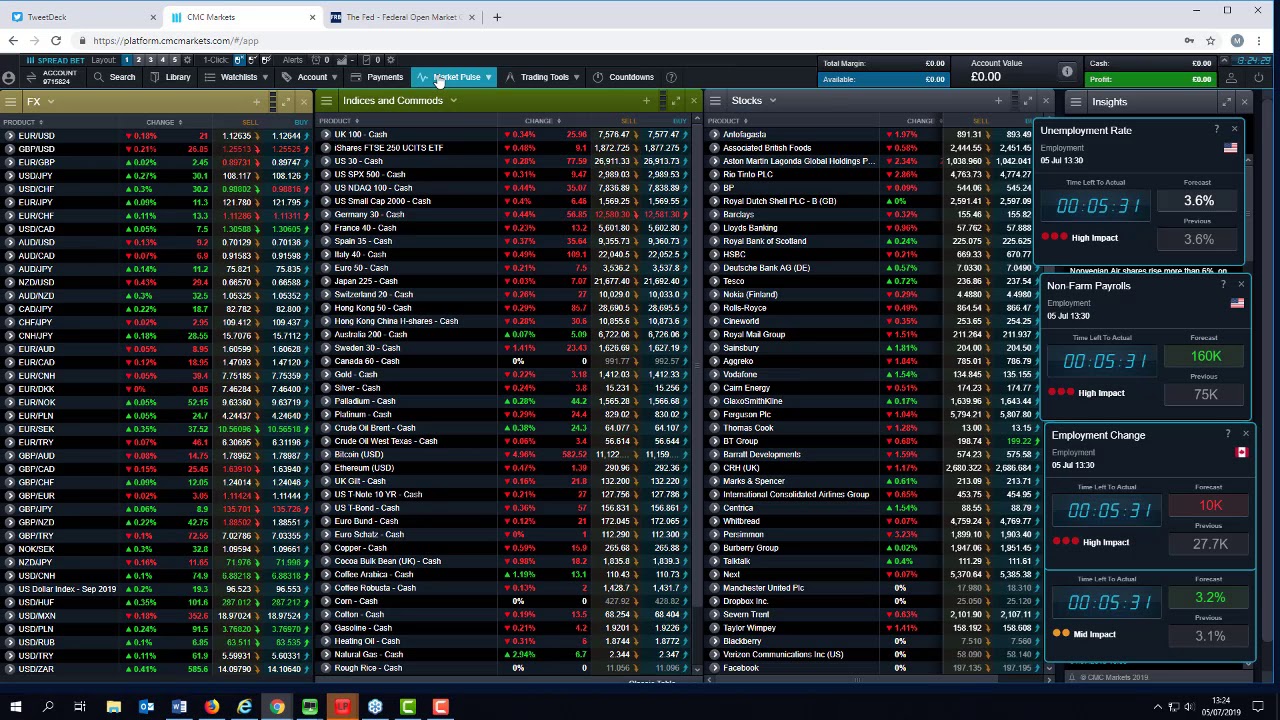
Task: Maximize the Insights panel
Action: pos(1226,101)
